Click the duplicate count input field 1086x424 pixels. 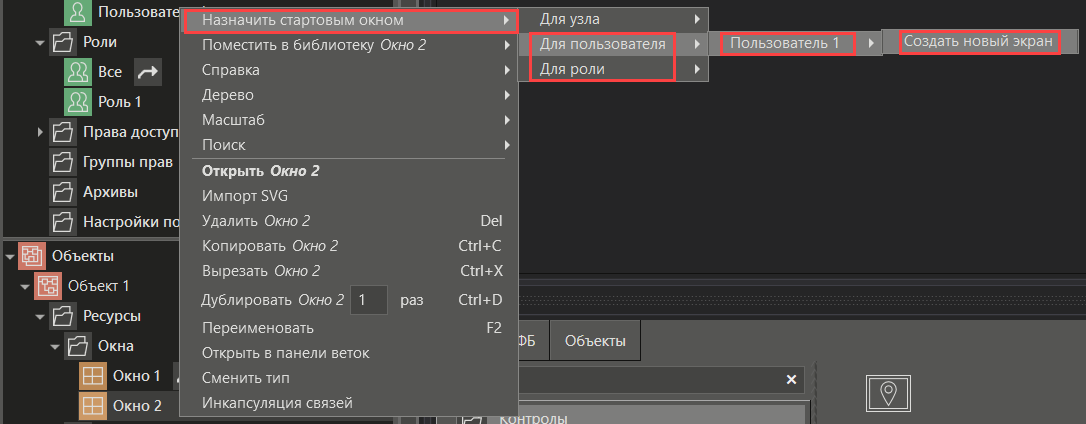pos(369,300)
